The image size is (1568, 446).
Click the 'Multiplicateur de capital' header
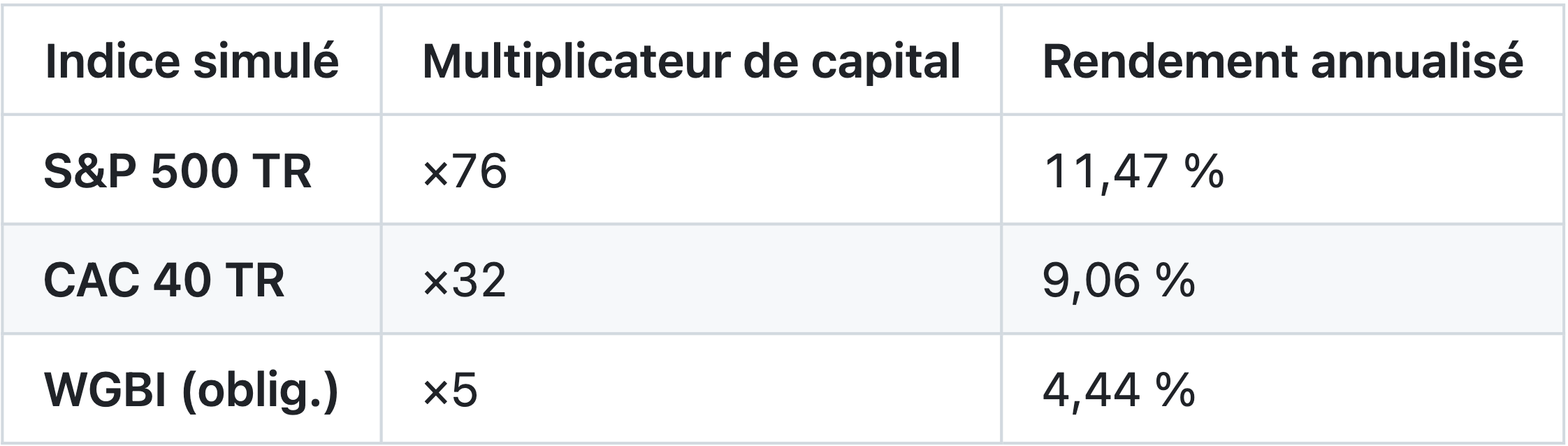[691, 61]
